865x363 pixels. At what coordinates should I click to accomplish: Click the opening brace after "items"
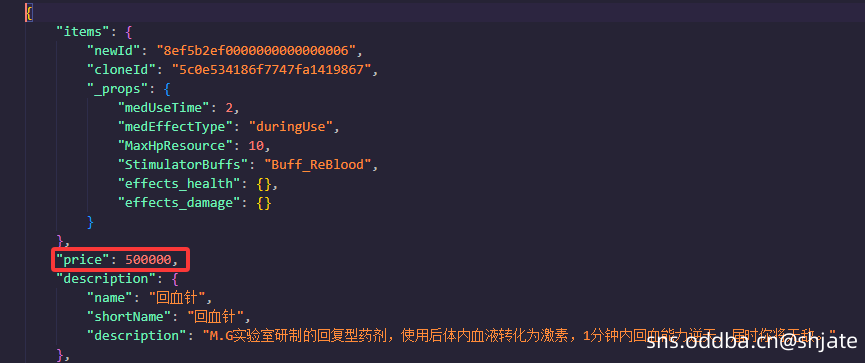point(129,31)
